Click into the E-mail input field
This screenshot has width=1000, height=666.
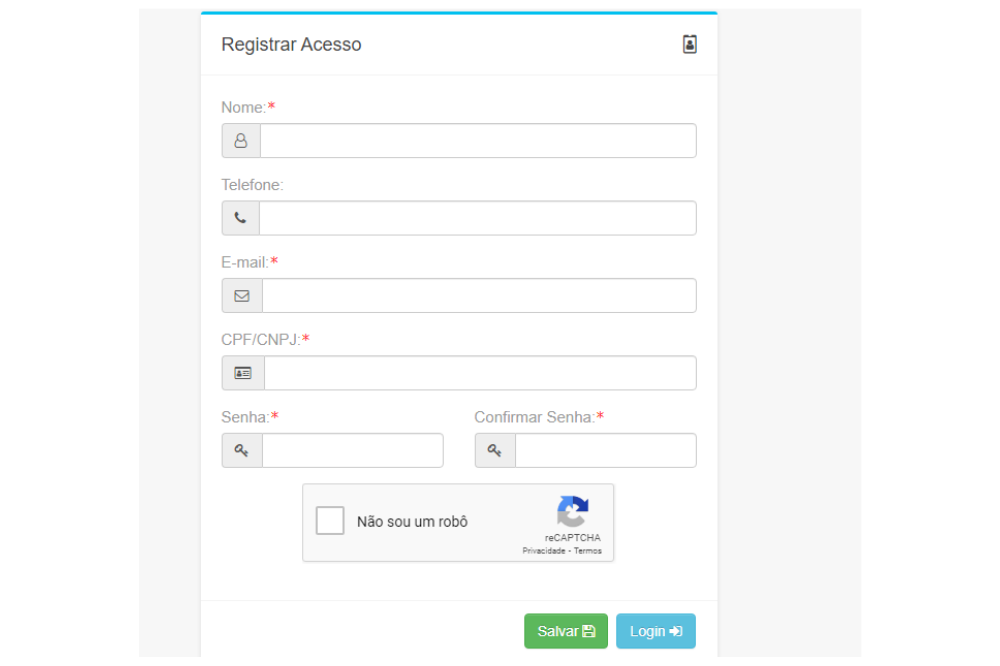coord(478,296)
